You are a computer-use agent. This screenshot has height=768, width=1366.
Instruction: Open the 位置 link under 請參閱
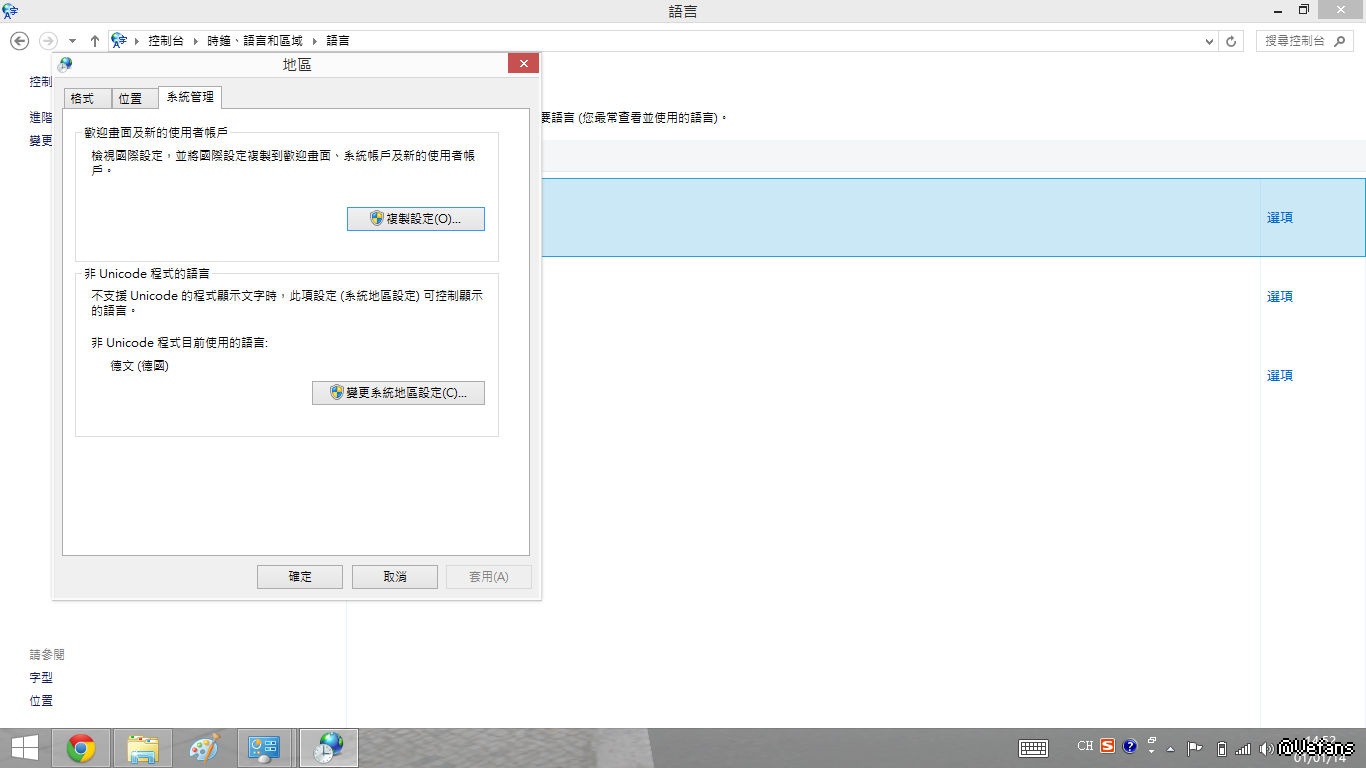pos(41,701)
